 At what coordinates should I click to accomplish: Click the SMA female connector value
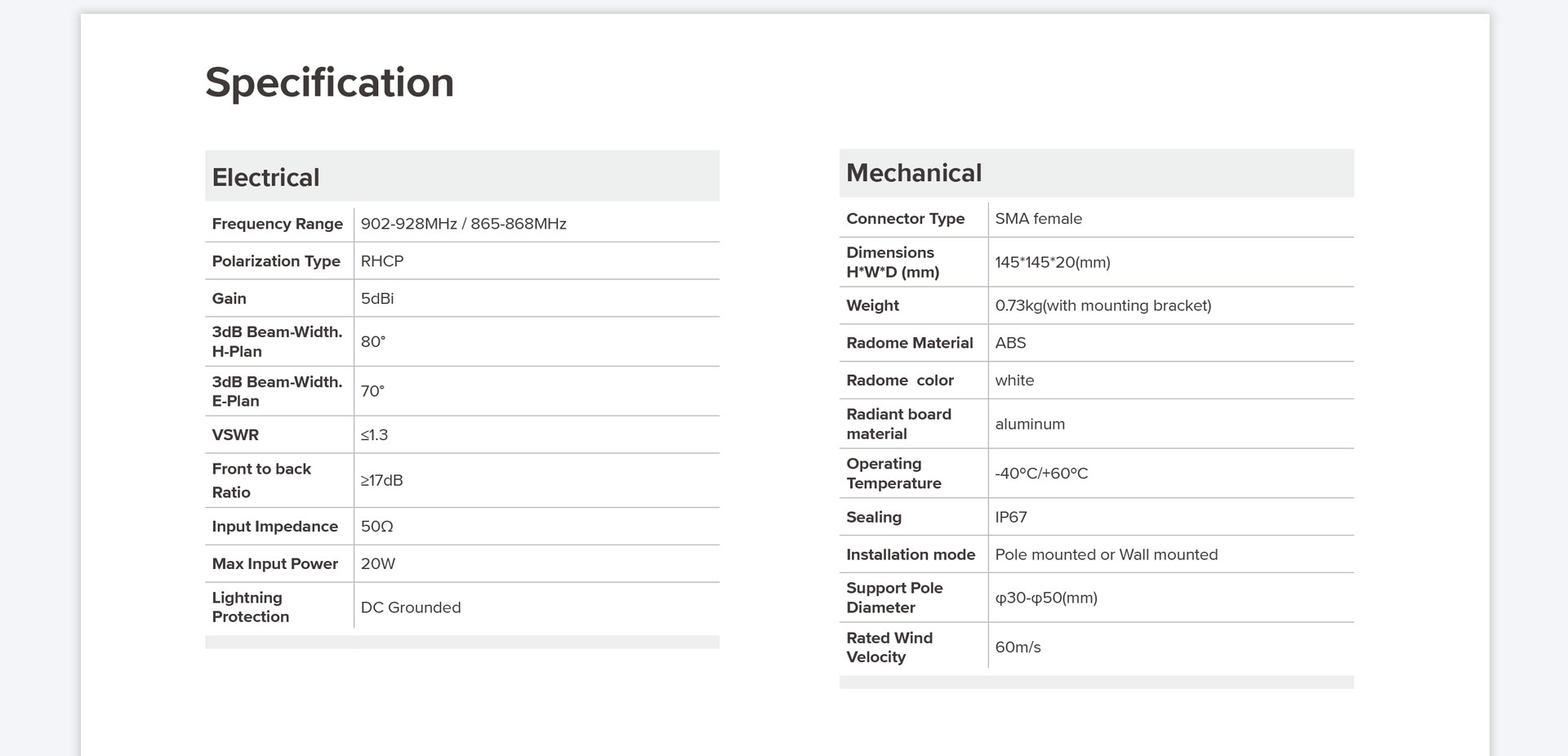tap(1038, 219)
